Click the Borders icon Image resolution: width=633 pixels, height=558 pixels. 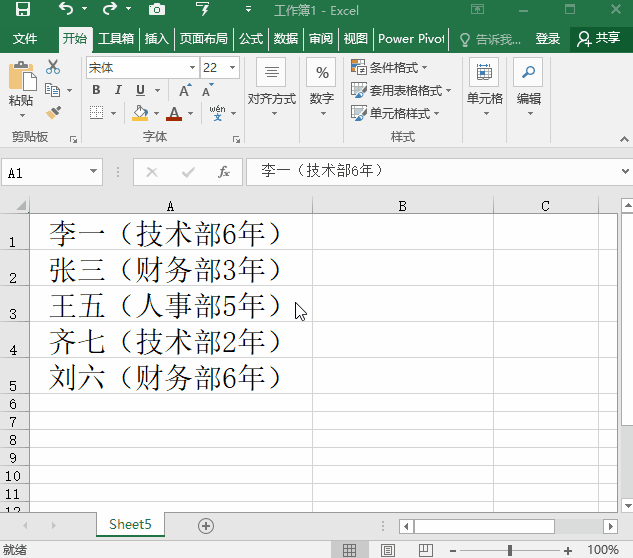pyautogui.click(x=96, y=113)
